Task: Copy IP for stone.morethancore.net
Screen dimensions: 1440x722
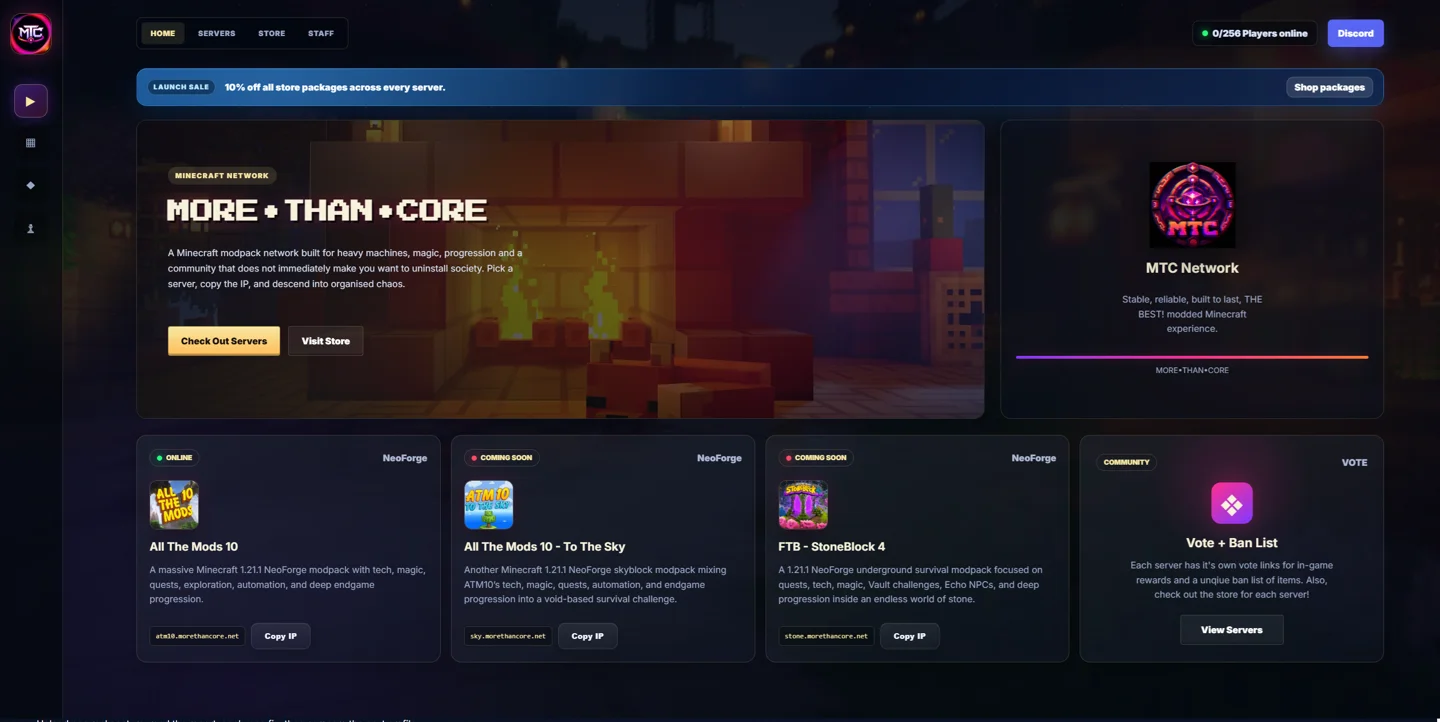Action: (910, 636)
